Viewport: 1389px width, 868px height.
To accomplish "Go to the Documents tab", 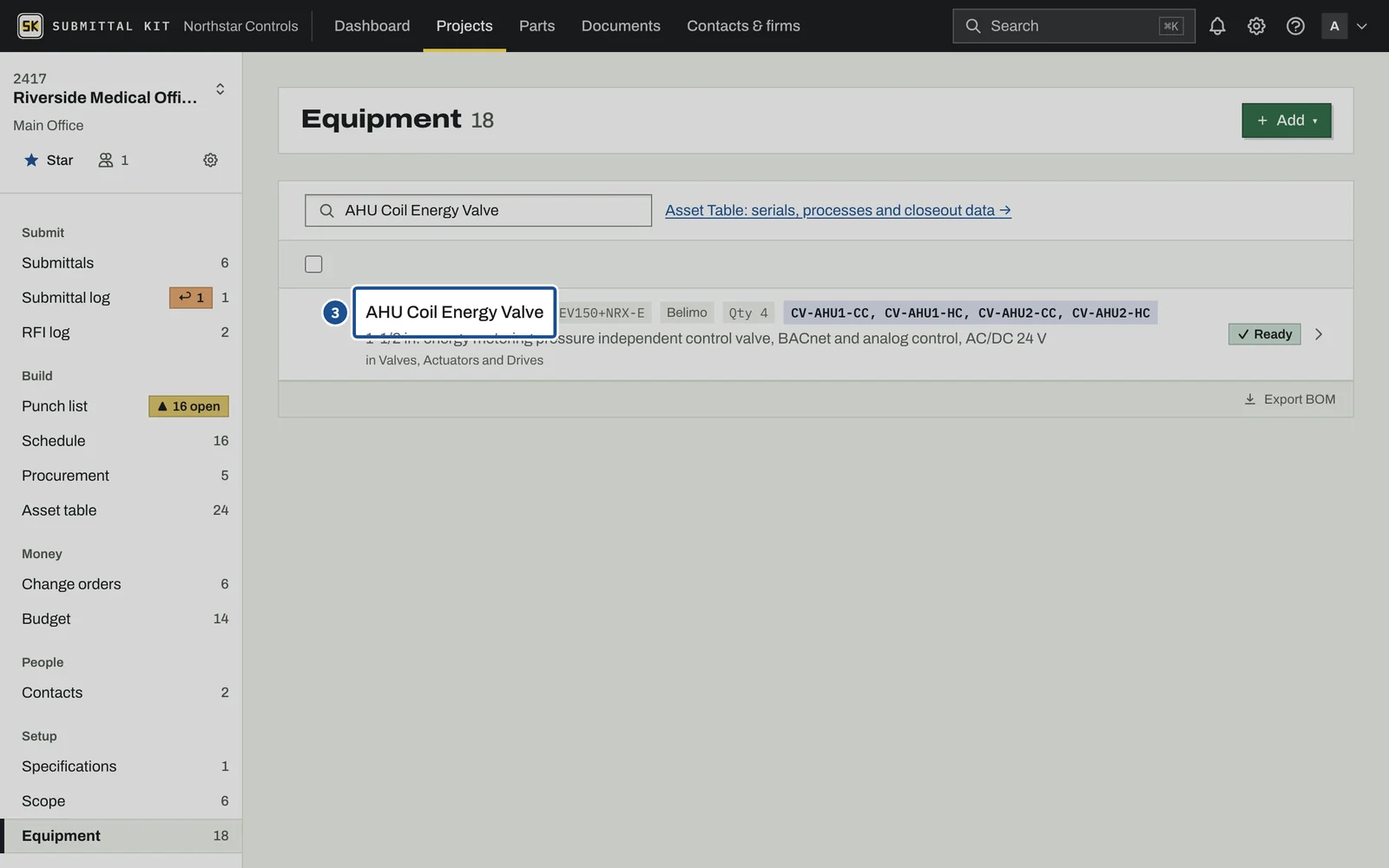I will coord(621,26).
